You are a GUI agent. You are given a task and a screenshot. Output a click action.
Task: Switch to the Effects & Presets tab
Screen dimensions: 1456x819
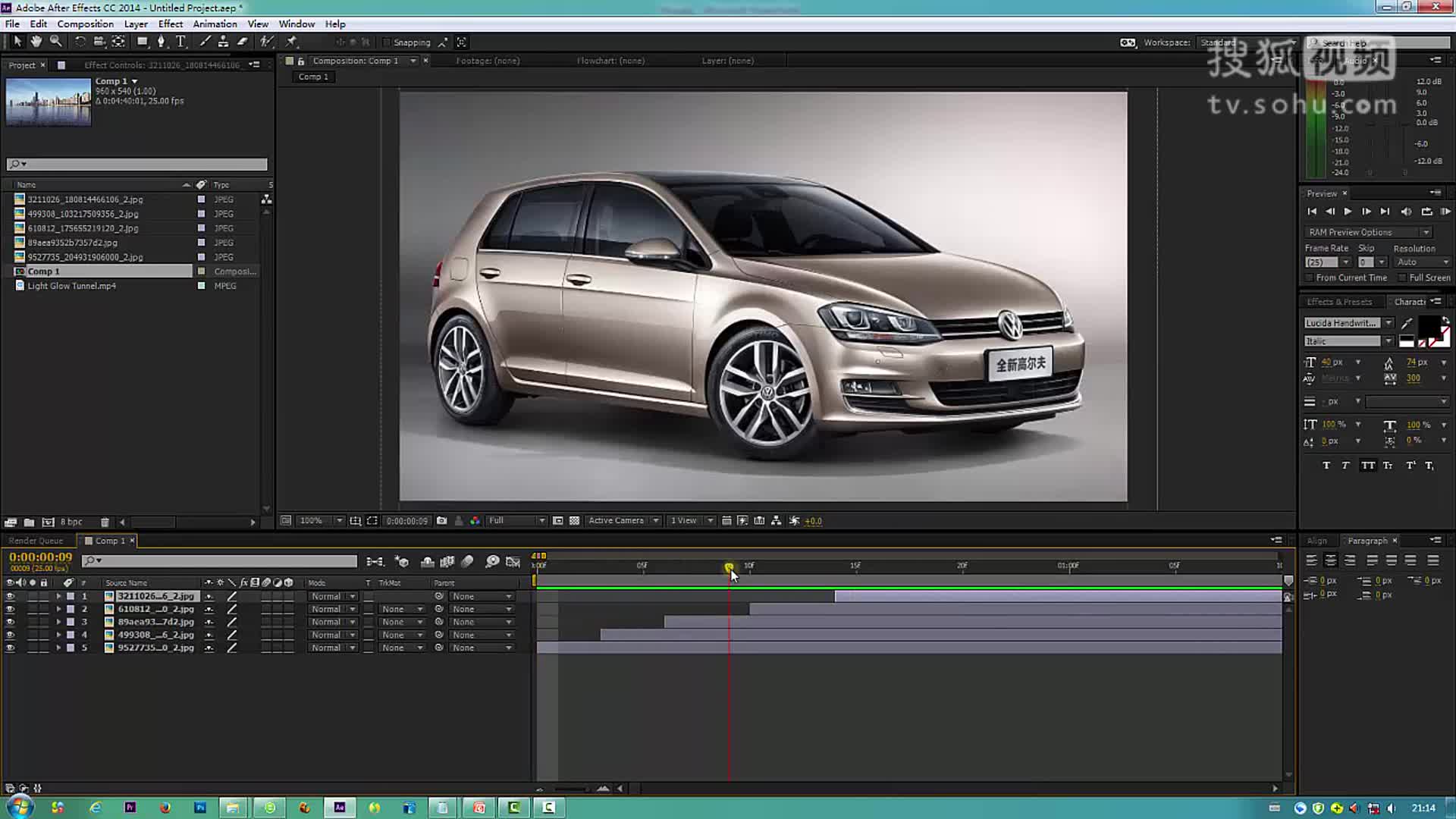tap(1339, 302)
